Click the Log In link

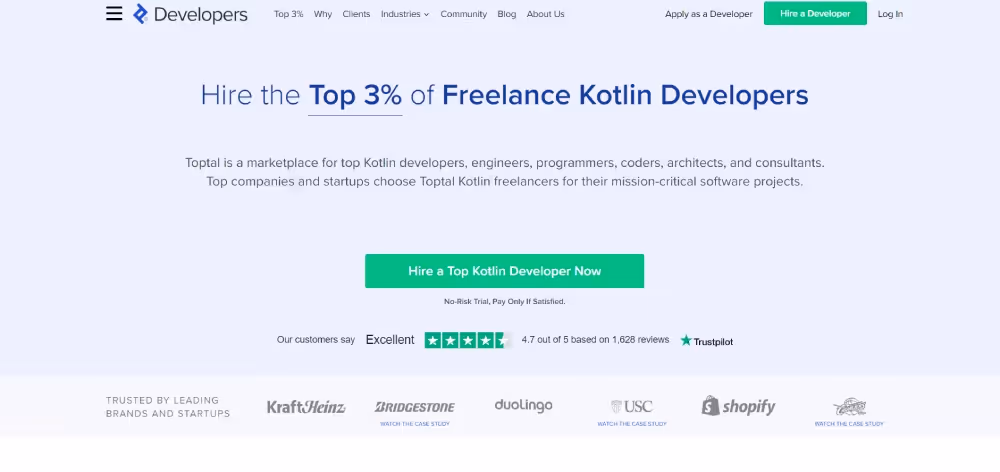pos(890,14)
